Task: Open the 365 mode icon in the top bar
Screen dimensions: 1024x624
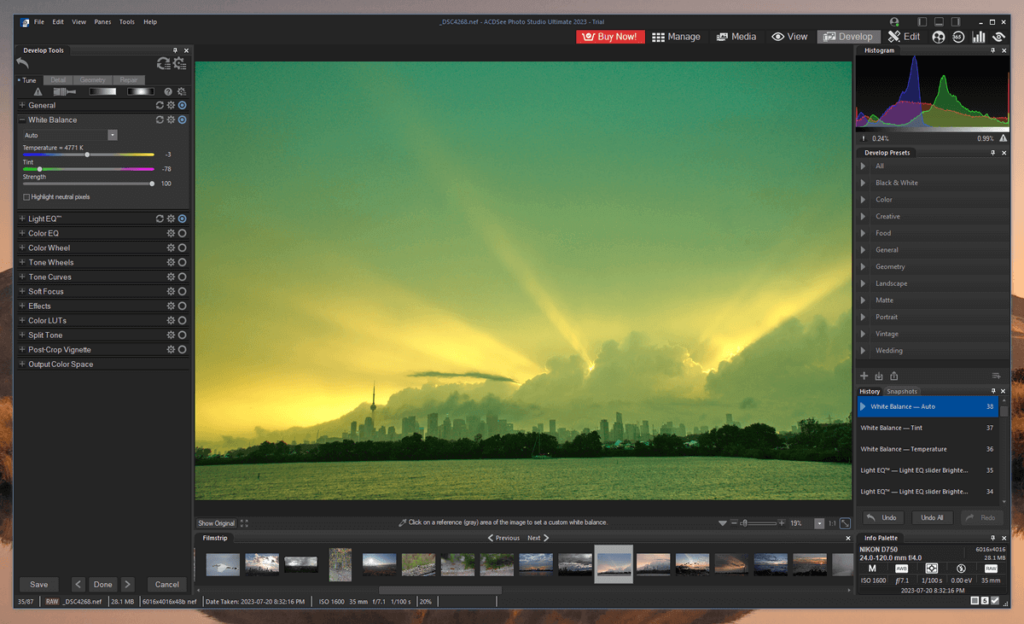Action: coord(958,37)
